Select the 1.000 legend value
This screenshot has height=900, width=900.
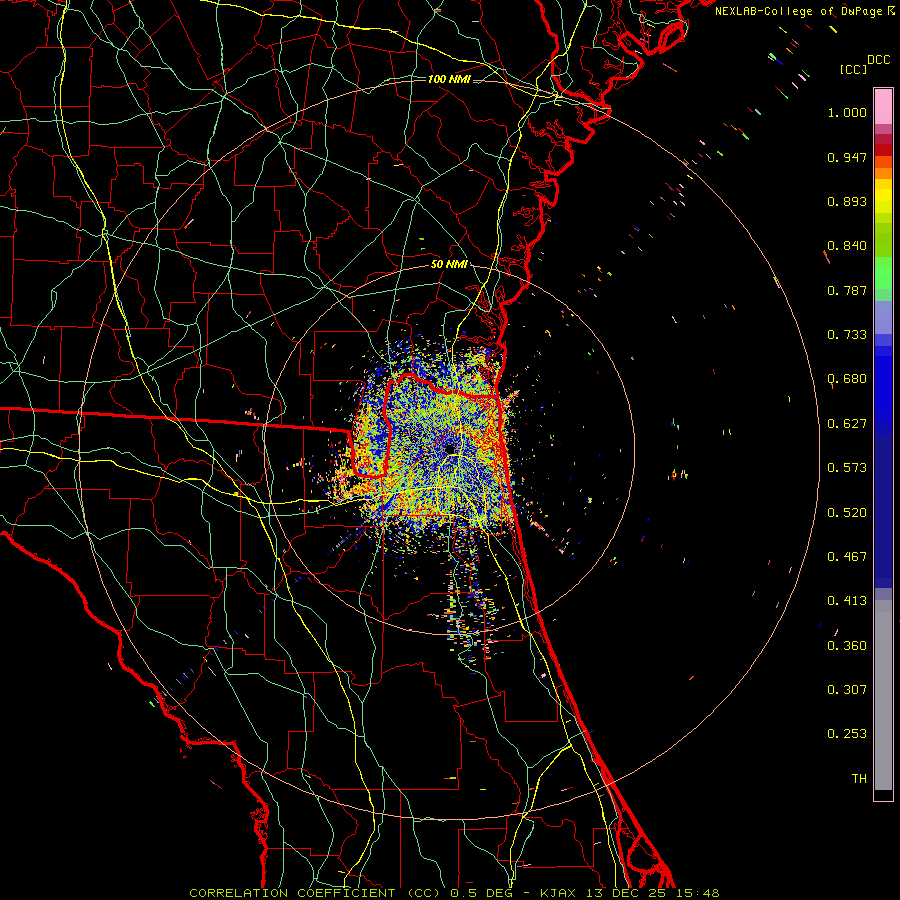pyautogui.click(x=847, y=112)
